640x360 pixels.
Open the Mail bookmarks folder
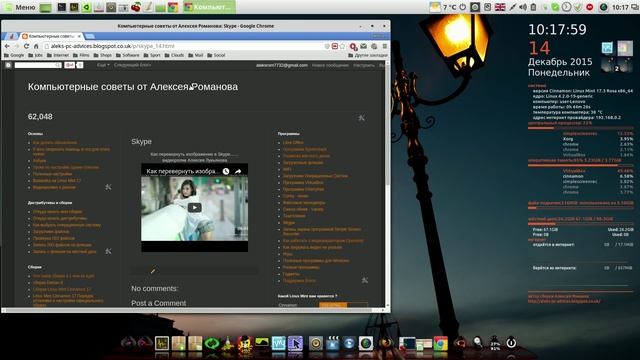click(196, 55)
